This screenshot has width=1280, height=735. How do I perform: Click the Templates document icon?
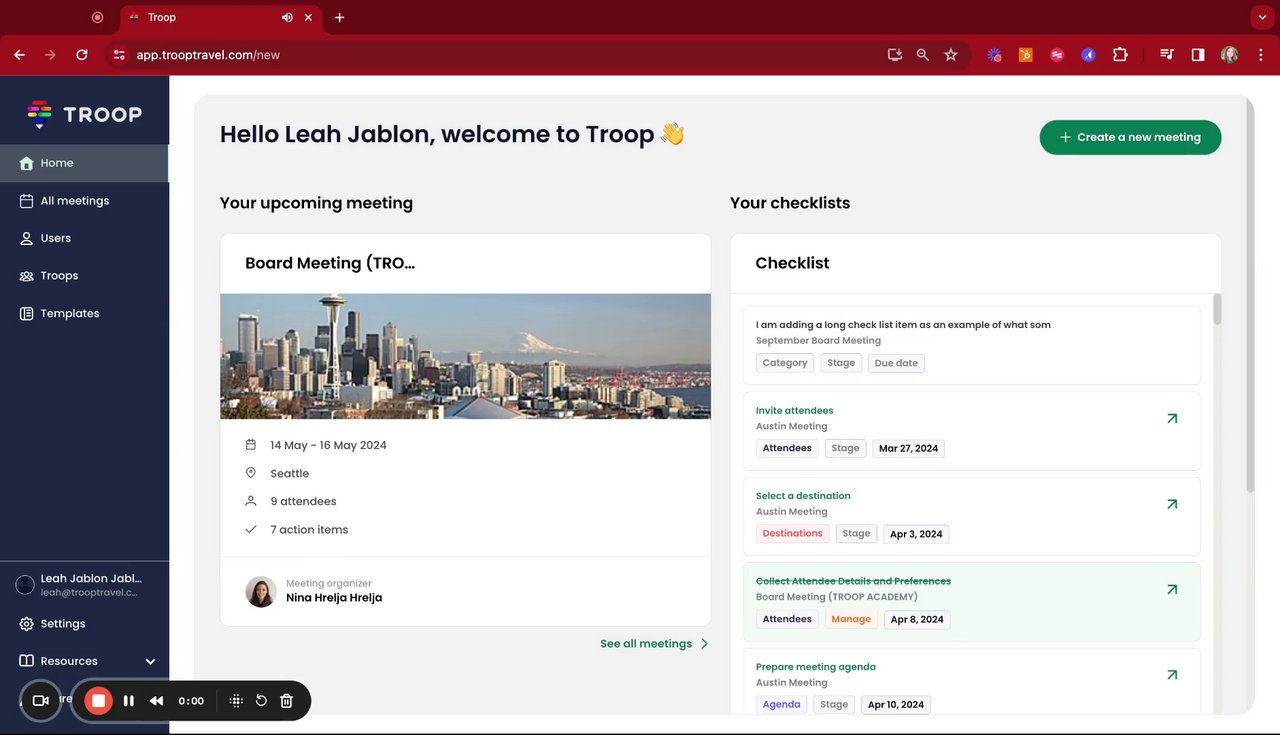point(27,313)
